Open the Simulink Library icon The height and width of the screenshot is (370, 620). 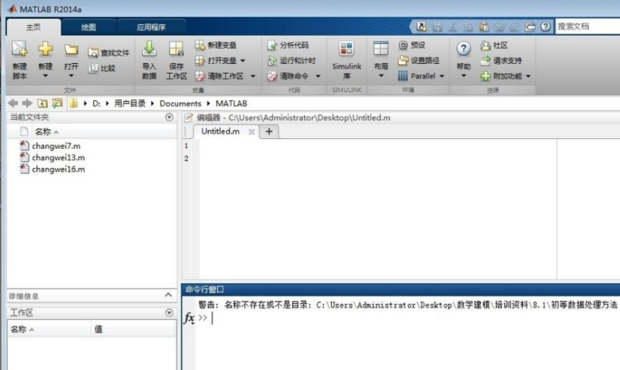click(346, 49)
